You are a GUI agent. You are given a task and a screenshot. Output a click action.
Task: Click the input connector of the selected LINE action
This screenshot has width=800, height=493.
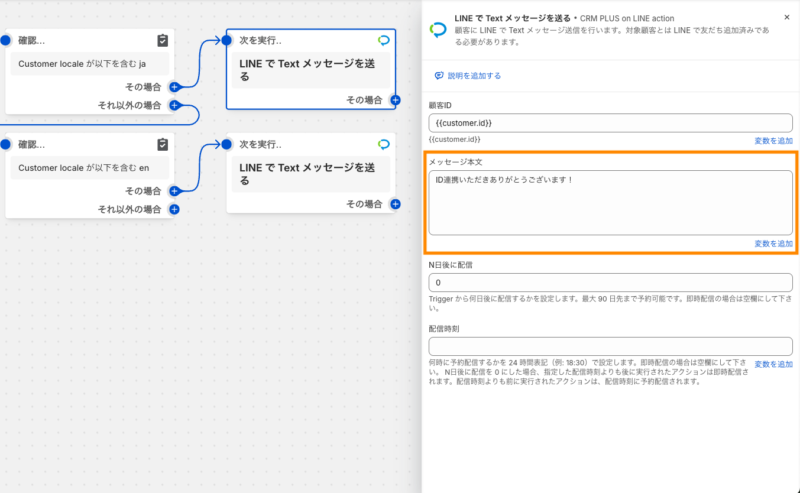coord(227,40)
